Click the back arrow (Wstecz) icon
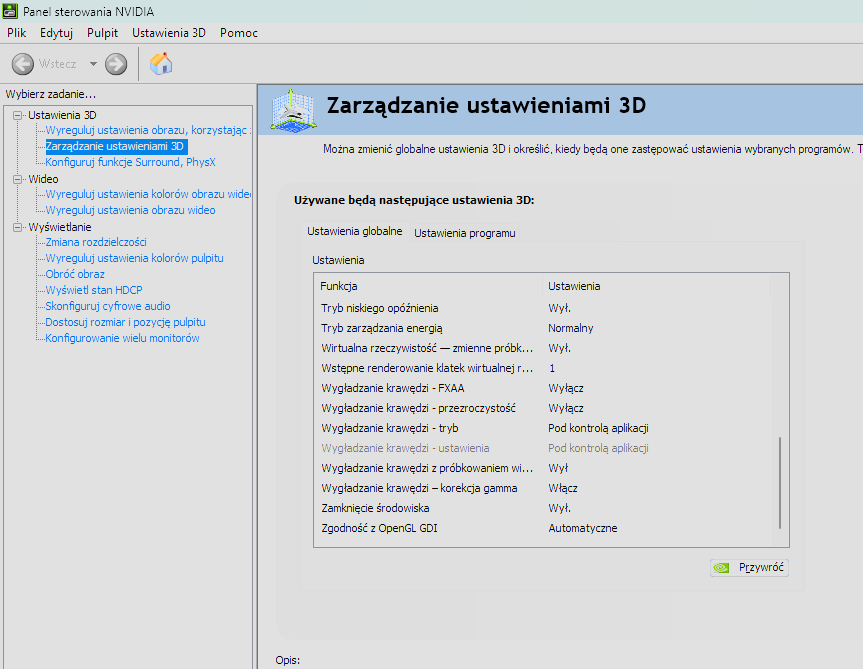Screen dimensions: 863x669 click(23, 64)
